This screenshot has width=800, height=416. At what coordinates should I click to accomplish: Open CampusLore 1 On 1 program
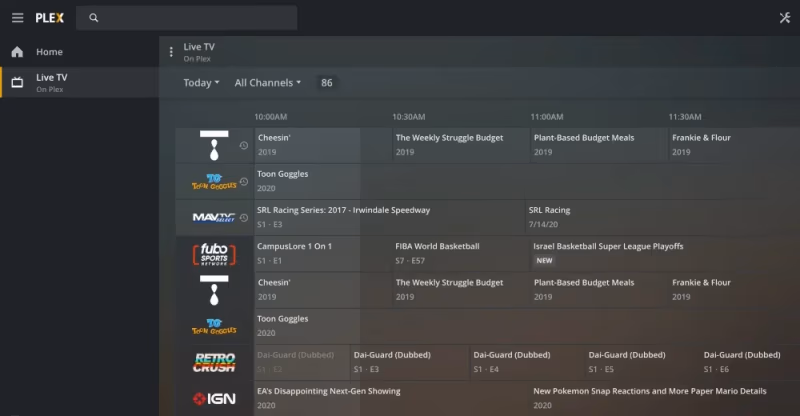click(322, 254)
